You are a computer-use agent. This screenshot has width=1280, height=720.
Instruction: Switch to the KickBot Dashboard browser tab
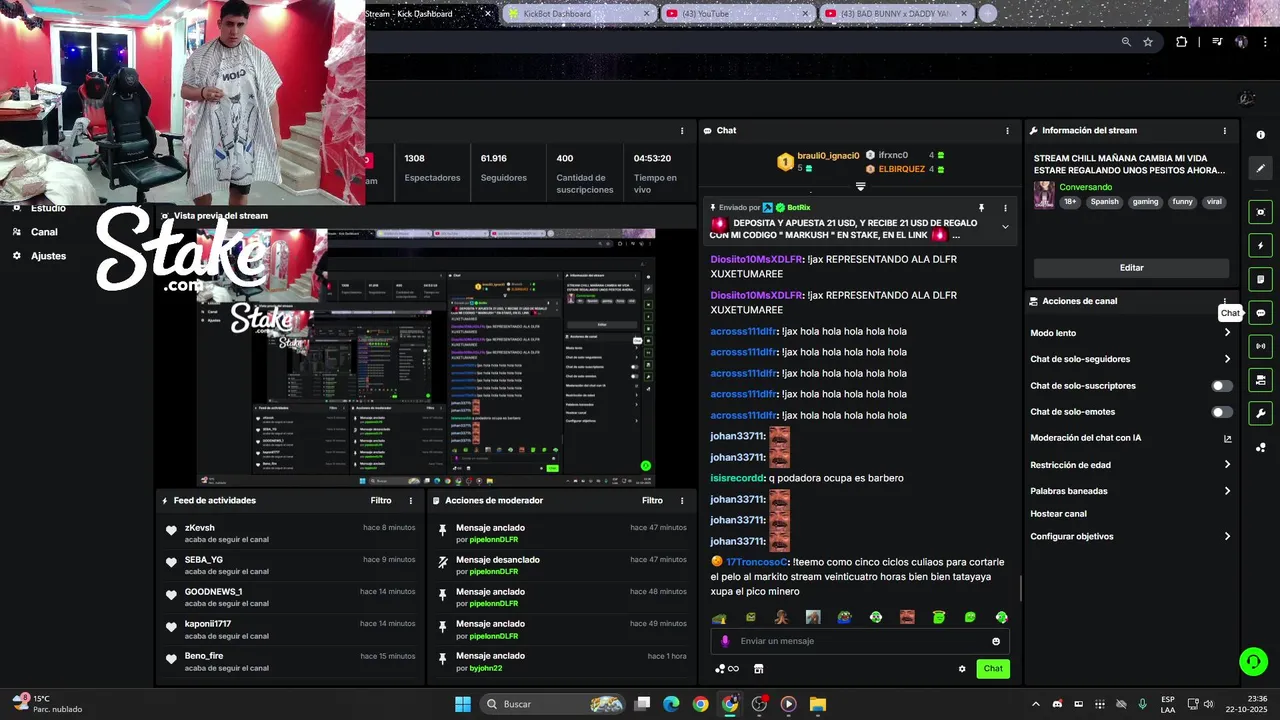pyautogui.click(x=578, y=13)
